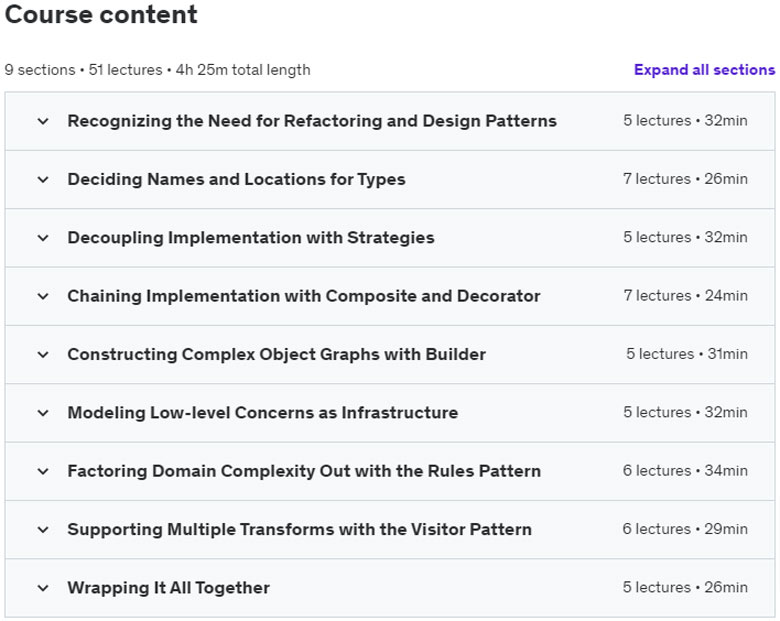Open section title Recognizing the Need for Refactoring and Design Patterns
Viewport: 780px width, 621px height.
pos(312,121)
